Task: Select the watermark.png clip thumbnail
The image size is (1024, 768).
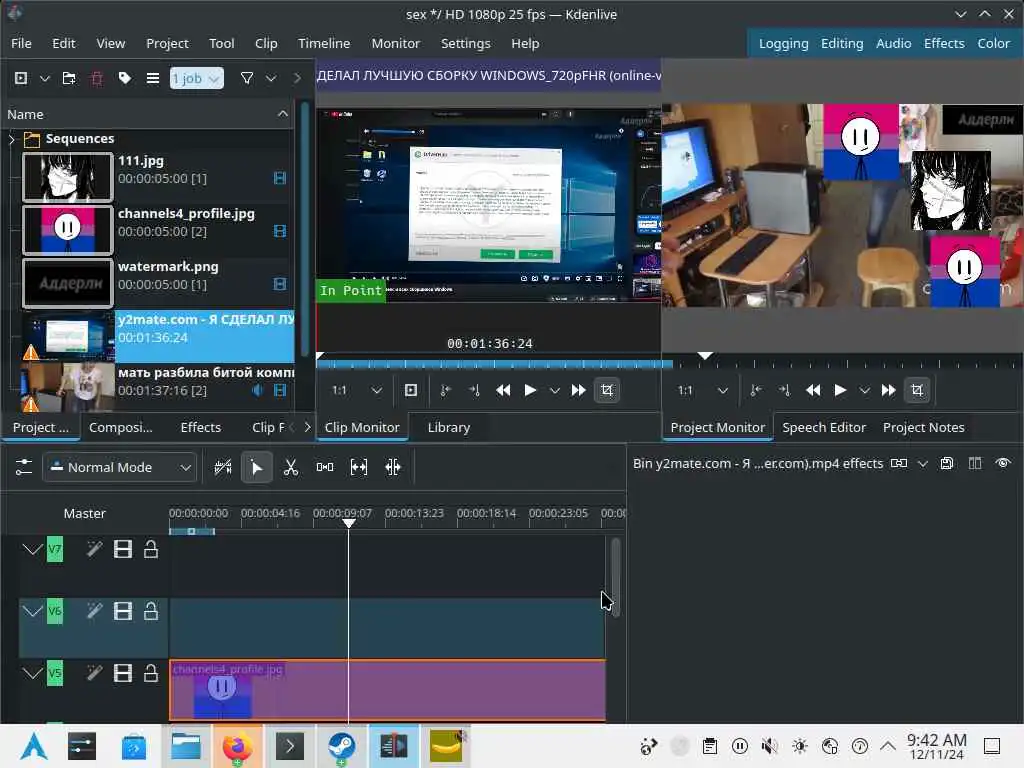Action: [x=67, y=283]
